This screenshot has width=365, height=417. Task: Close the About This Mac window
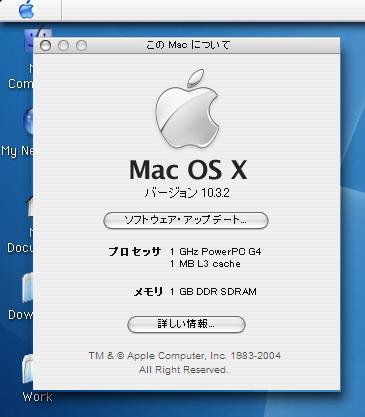pyautogui.click(x=46, y=45)
